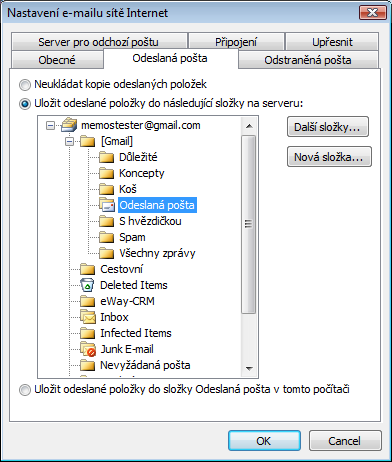Click the Spam folder icon
The height and width of the screenshot is (462, 392).
[106, 237]
